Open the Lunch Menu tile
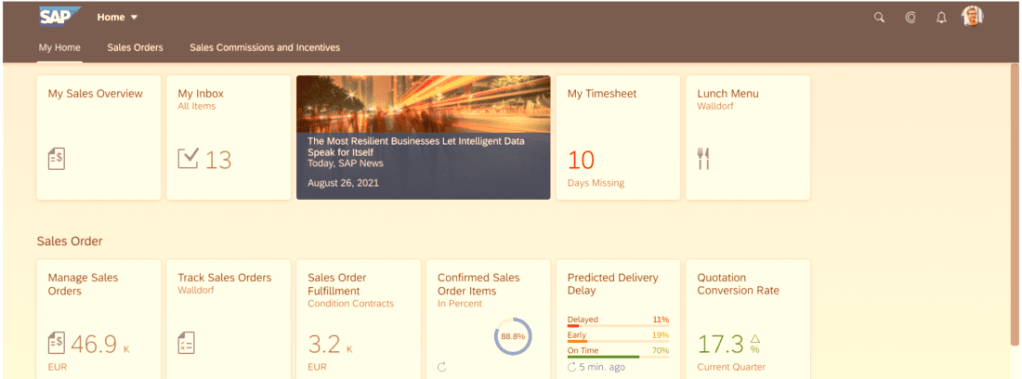 point(748,138)
